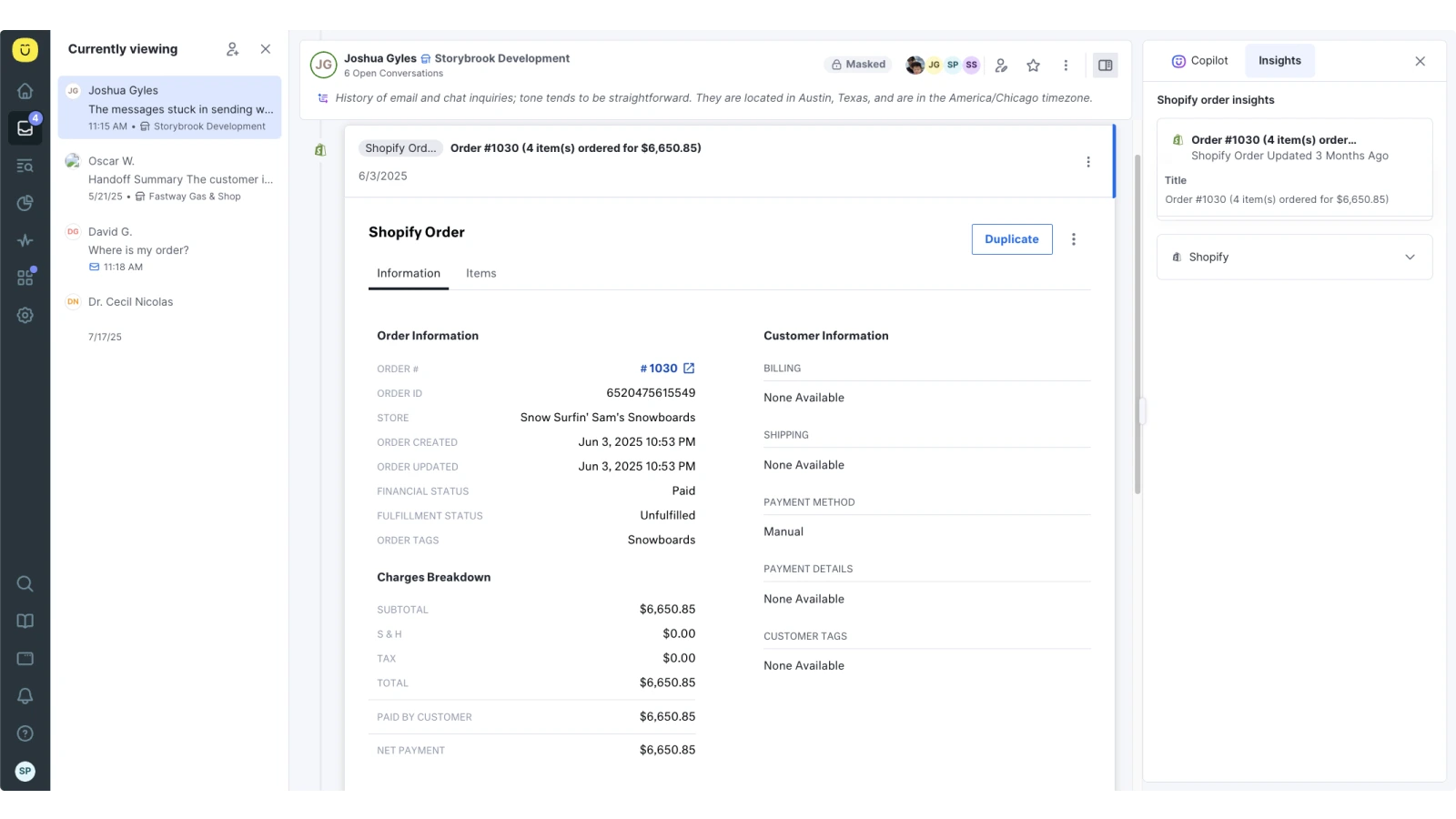The image size is (1456, 819).
Task: Expand the Shopify section
Action: [1409, 258]
